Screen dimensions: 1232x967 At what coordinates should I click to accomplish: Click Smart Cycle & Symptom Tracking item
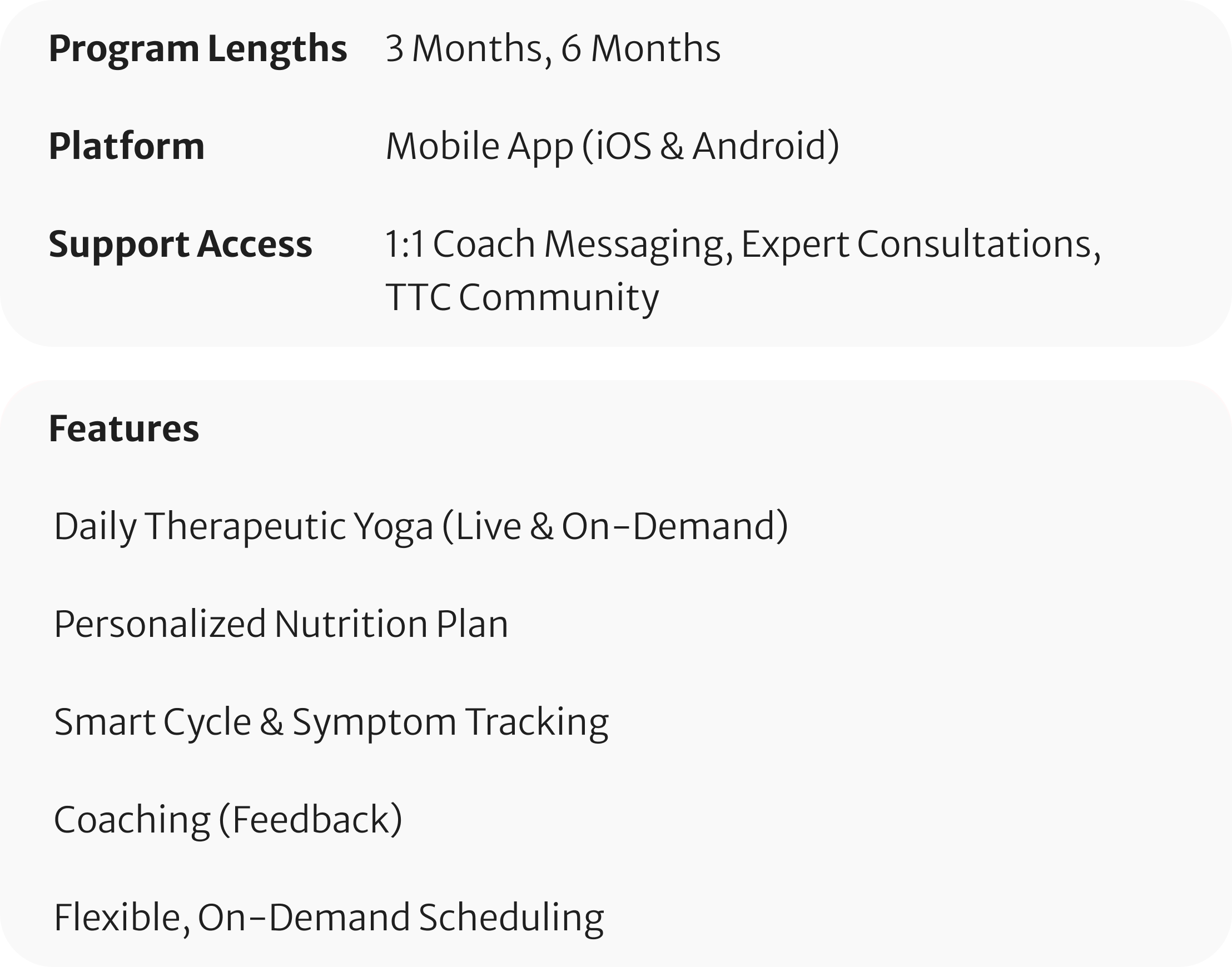(331, 723)
